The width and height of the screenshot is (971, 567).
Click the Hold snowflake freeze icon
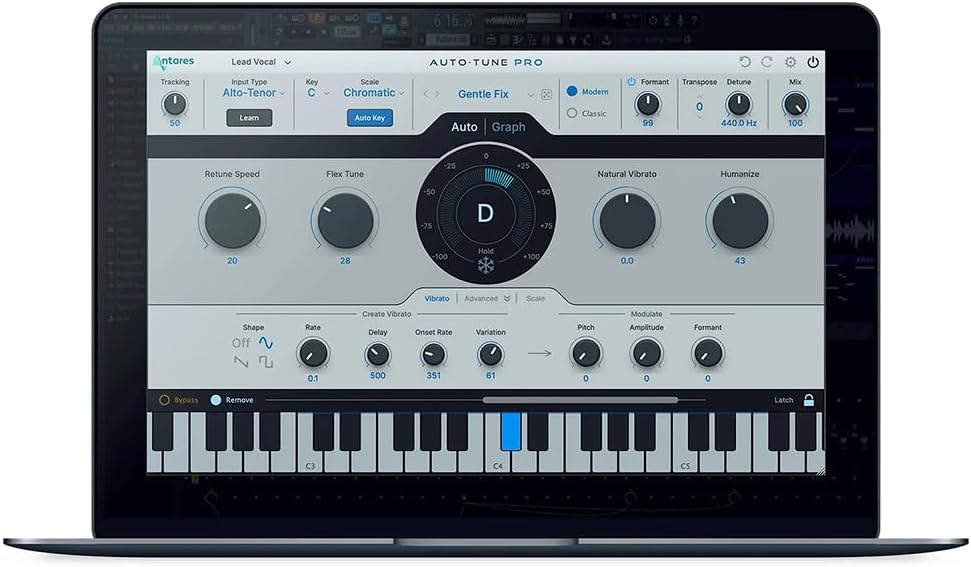[486, 266]
